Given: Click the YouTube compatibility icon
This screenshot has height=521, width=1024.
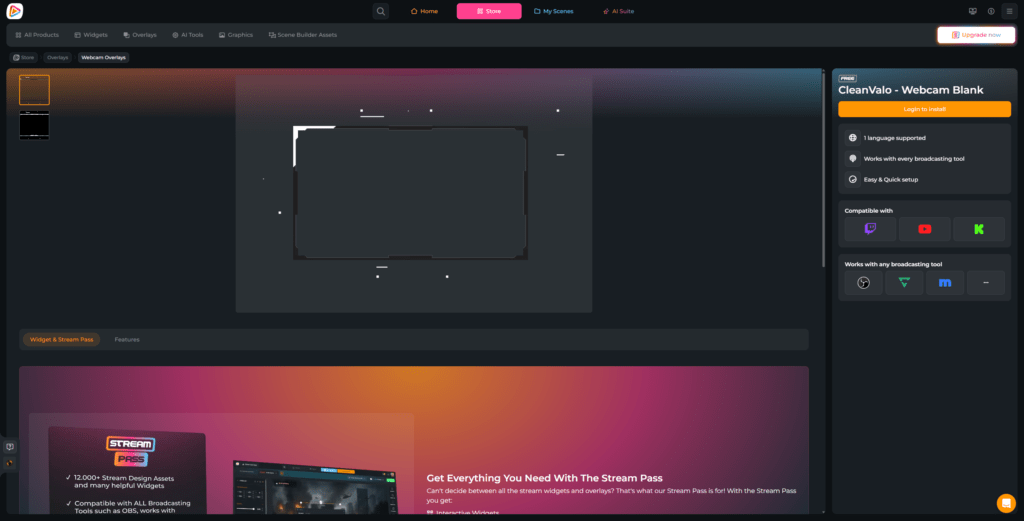Looking at the screenshot, I should (x=924, y=229).
